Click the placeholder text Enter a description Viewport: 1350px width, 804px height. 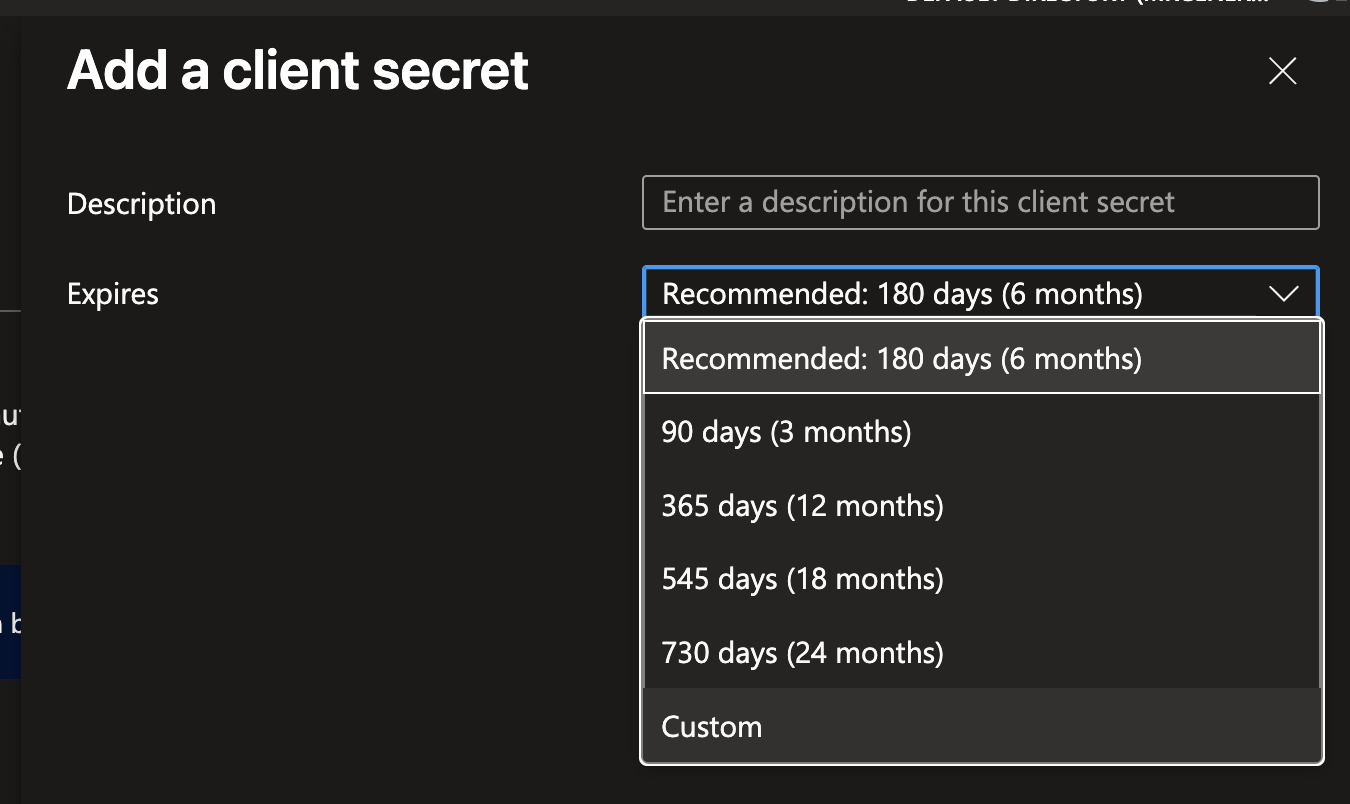click(x=918, y=203)
